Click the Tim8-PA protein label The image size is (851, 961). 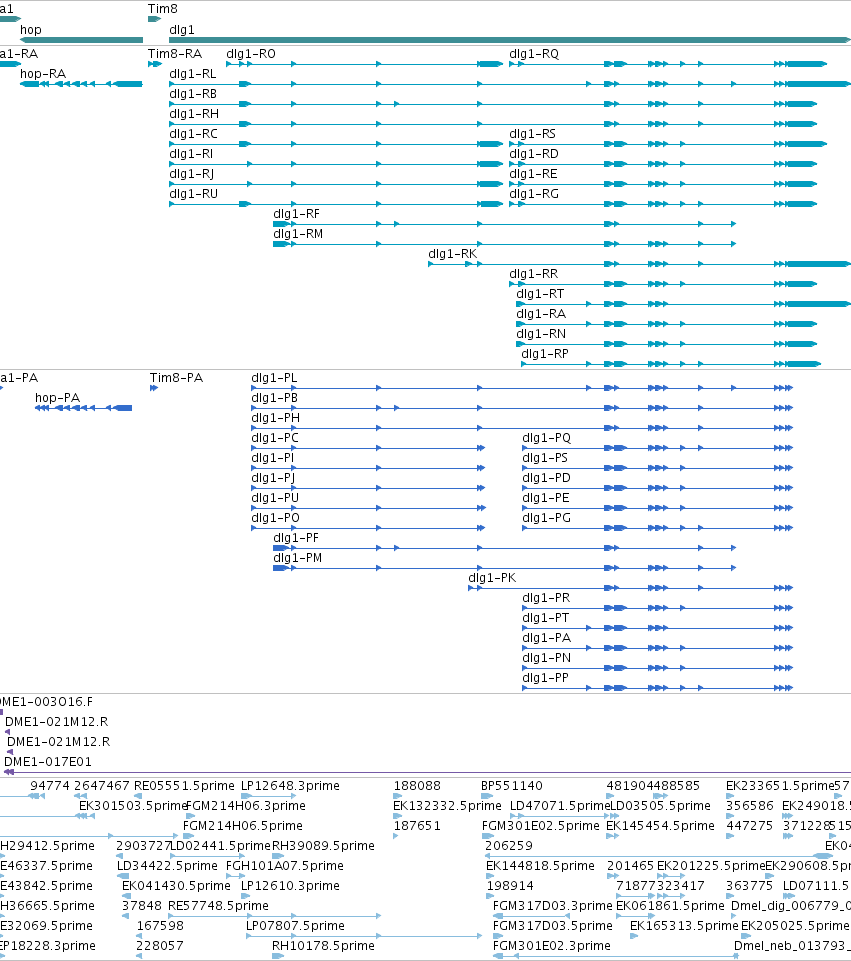point(176,378)
